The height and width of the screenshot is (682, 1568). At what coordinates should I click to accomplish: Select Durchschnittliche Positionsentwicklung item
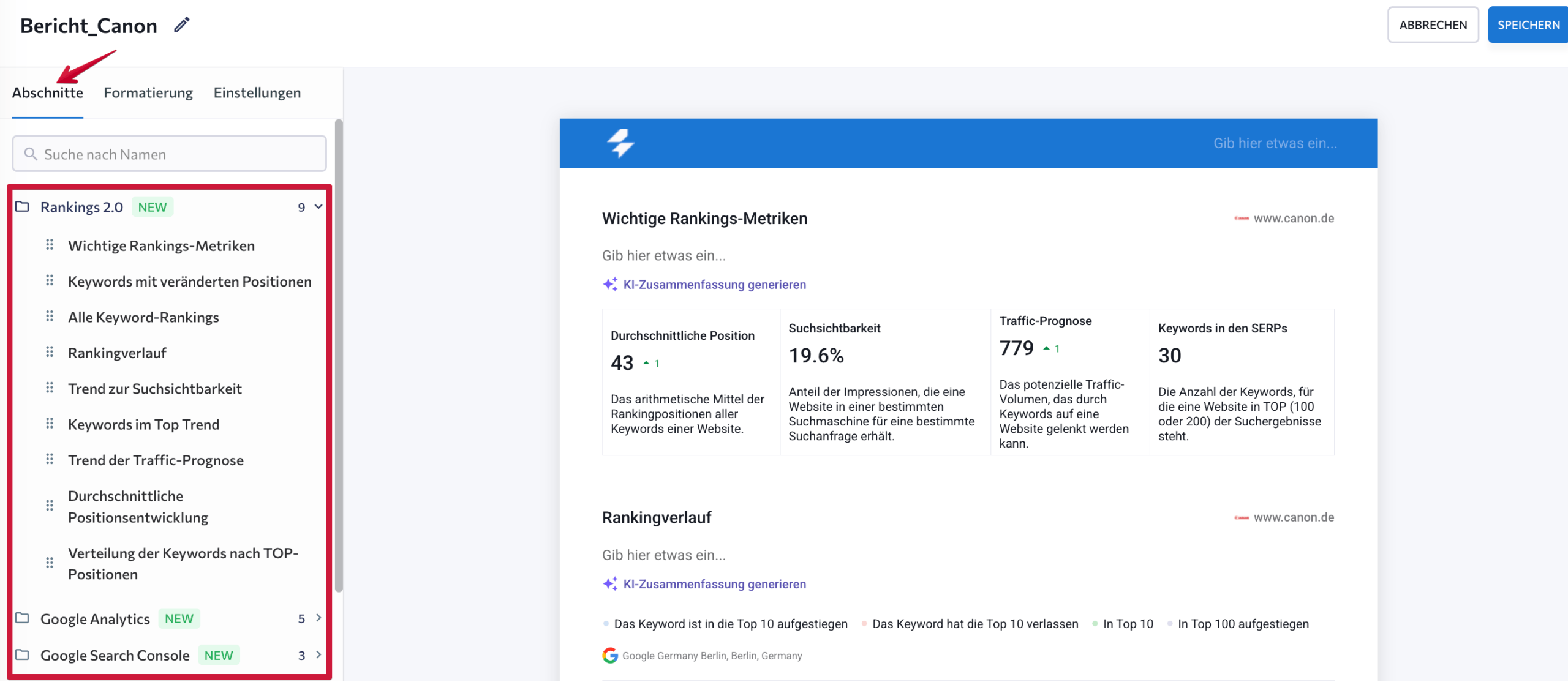pyautogui.click(x=138, y=506)
